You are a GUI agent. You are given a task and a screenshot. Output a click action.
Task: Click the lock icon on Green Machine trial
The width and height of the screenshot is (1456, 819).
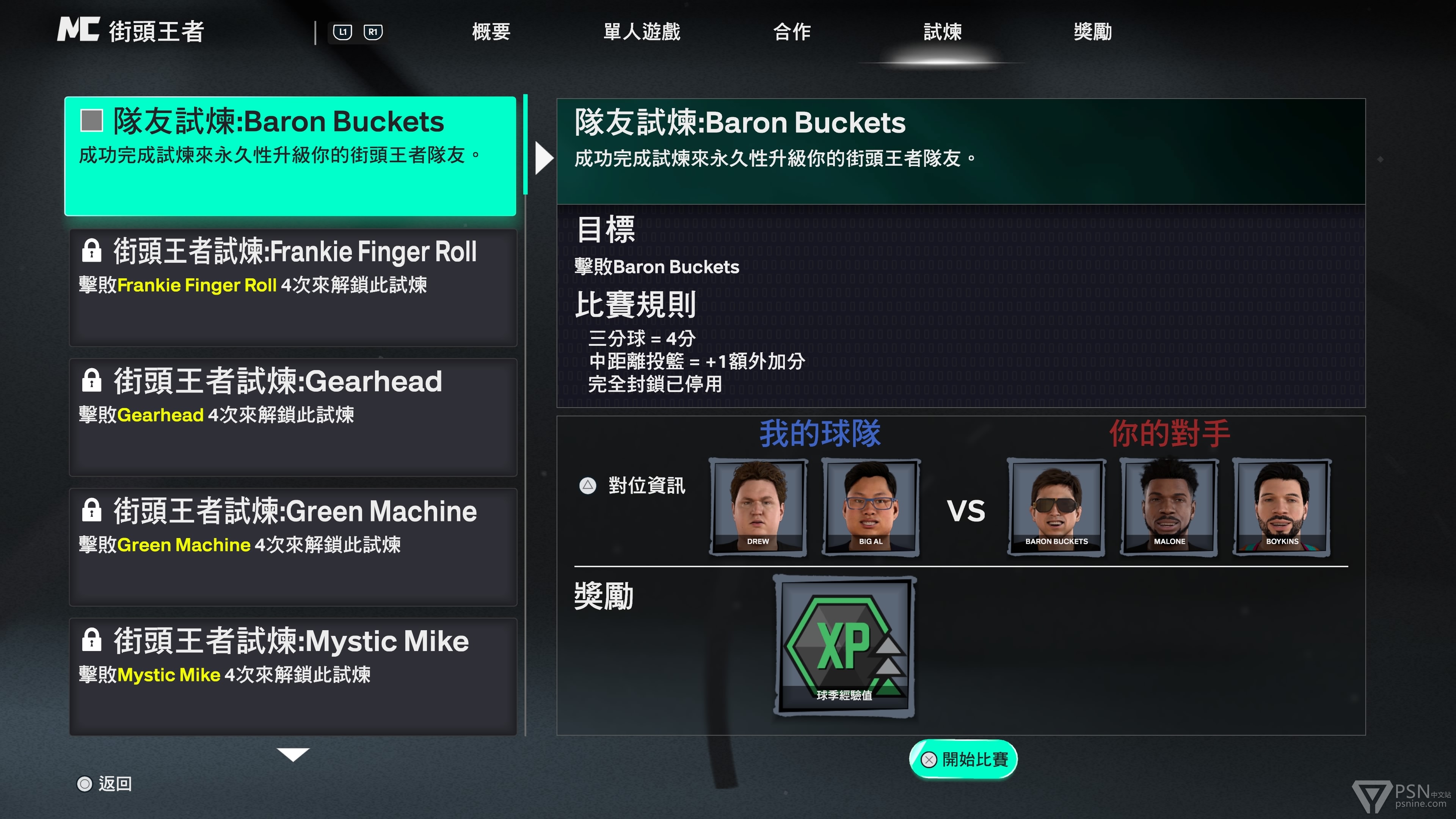pos(91,510)
